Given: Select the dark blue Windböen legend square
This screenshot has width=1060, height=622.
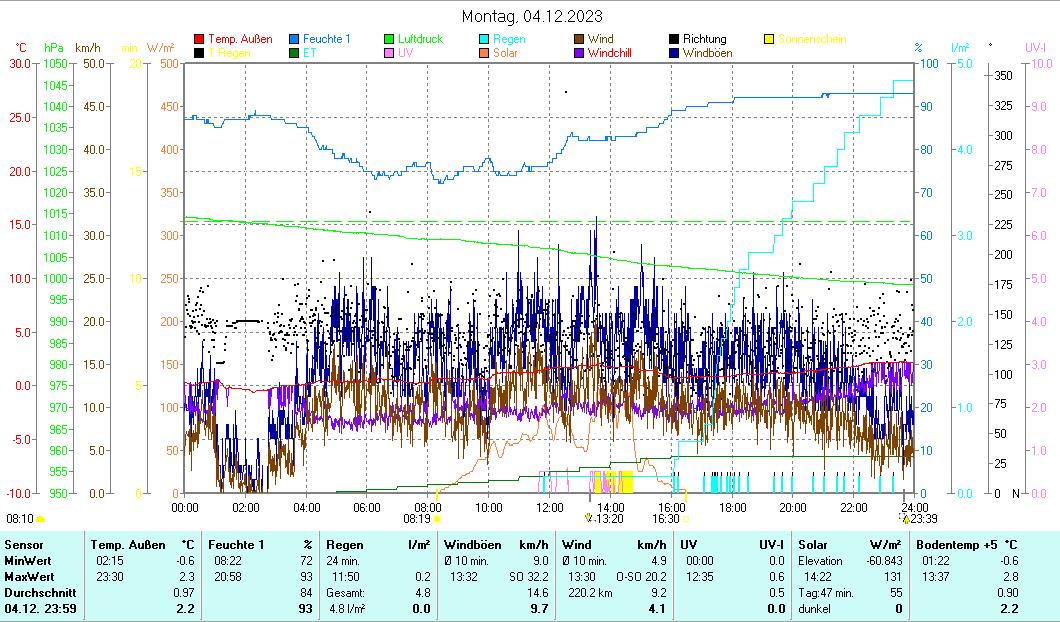Looking at the screenshot, I should click(675, 53).
